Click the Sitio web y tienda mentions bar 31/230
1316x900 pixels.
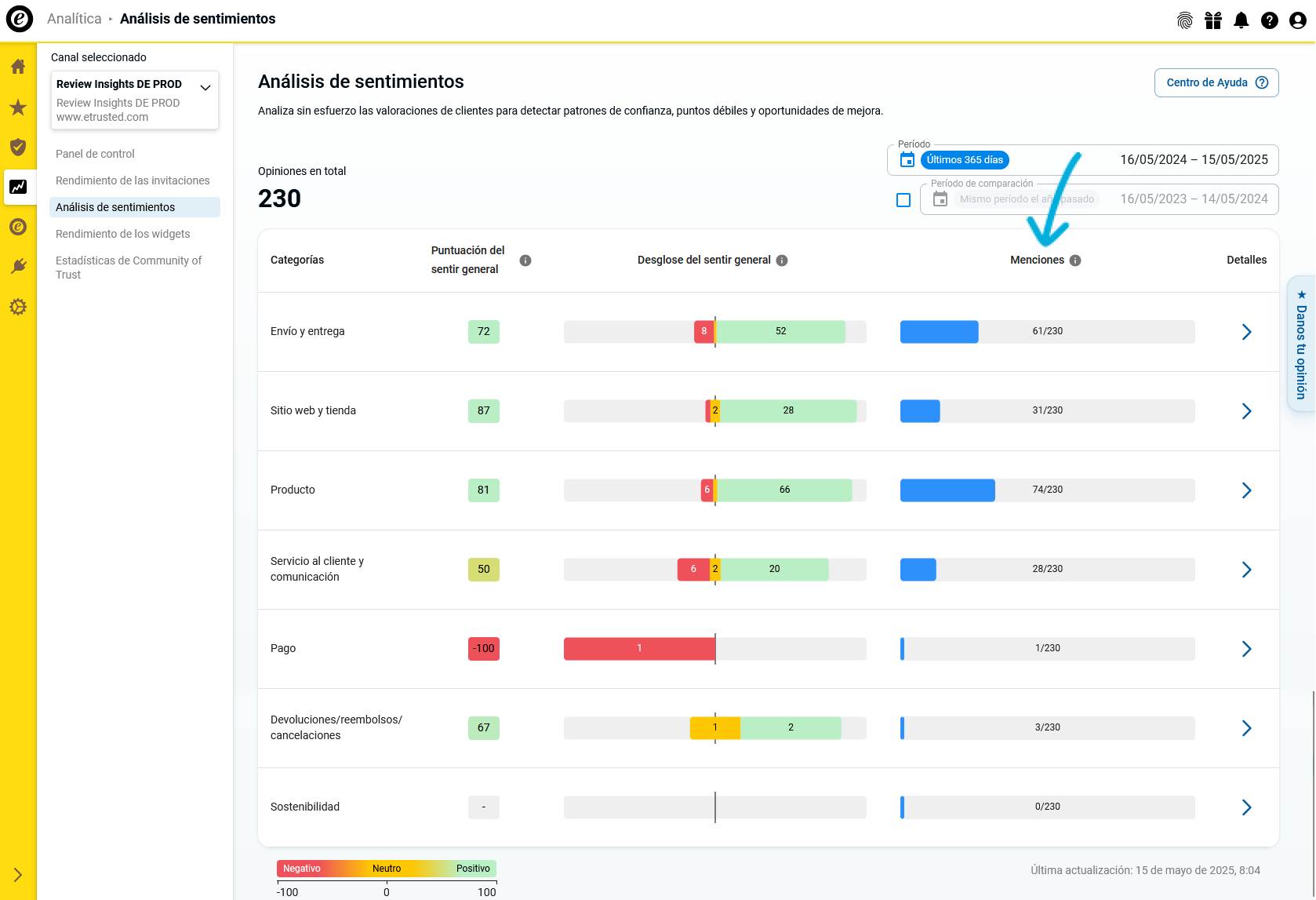[x=1048, y=411]
